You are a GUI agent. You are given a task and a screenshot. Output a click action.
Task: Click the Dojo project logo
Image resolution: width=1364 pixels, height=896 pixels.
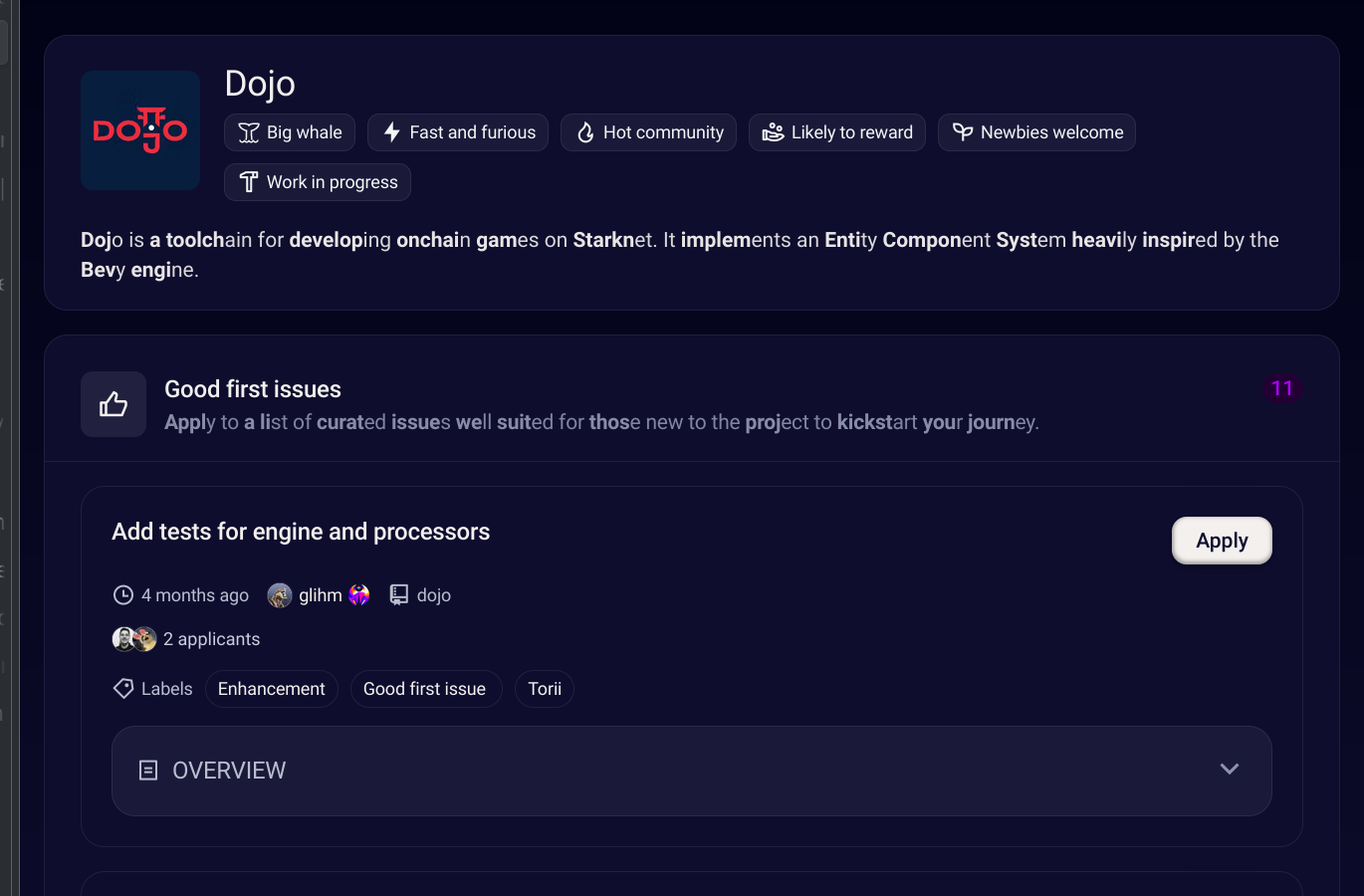click(x=140, y=130)
